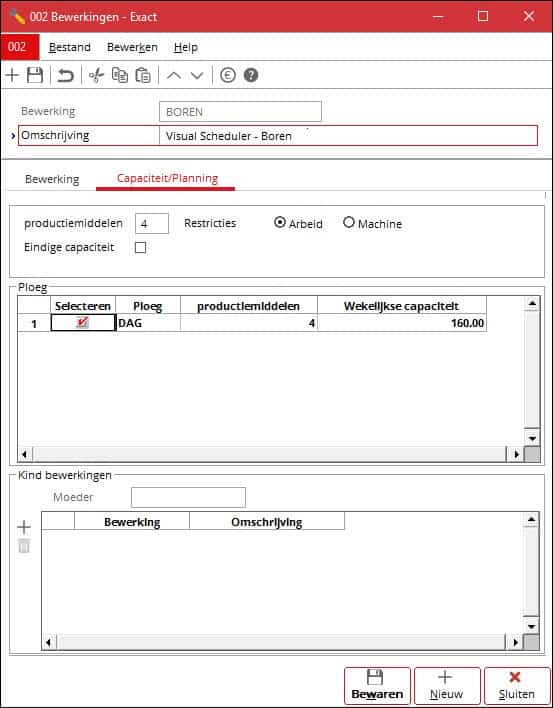Select the Machine radio button

349,223
